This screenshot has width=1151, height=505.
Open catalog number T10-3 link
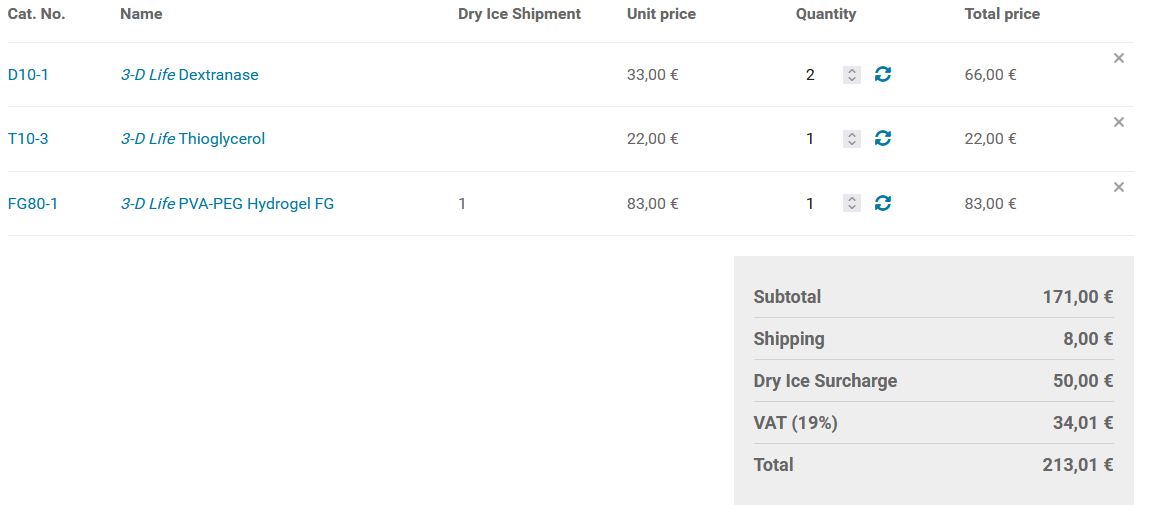pos(28,139)
